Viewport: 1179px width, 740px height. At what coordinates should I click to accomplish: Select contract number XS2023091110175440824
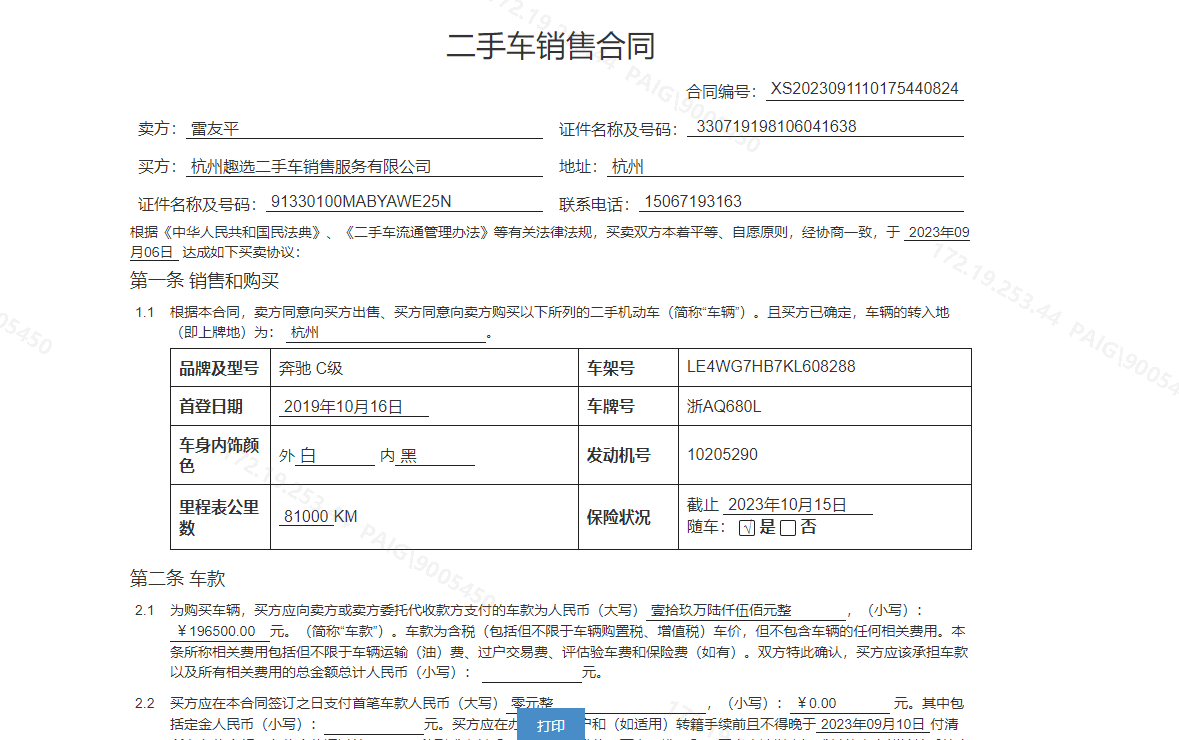pos(865,89)
